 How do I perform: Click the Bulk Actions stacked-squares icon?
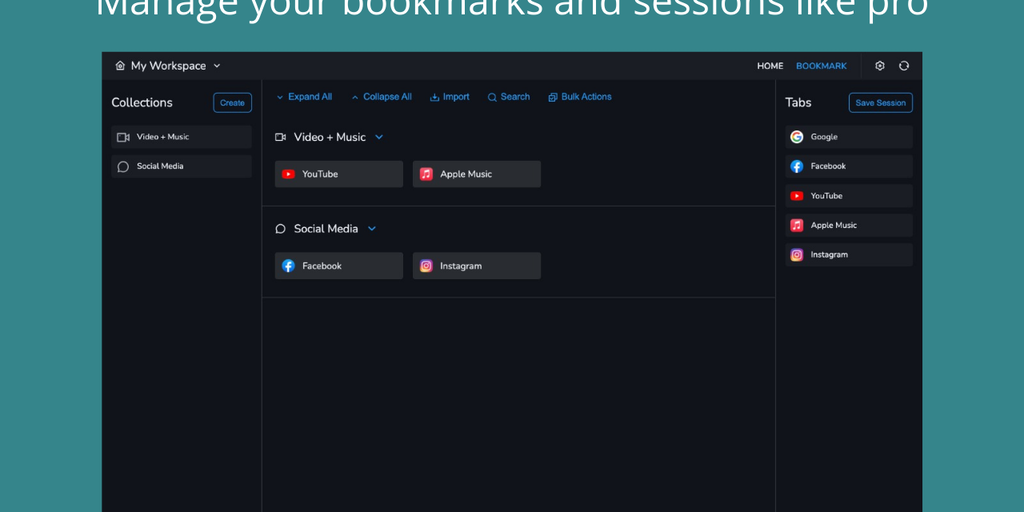click(553, 97)
